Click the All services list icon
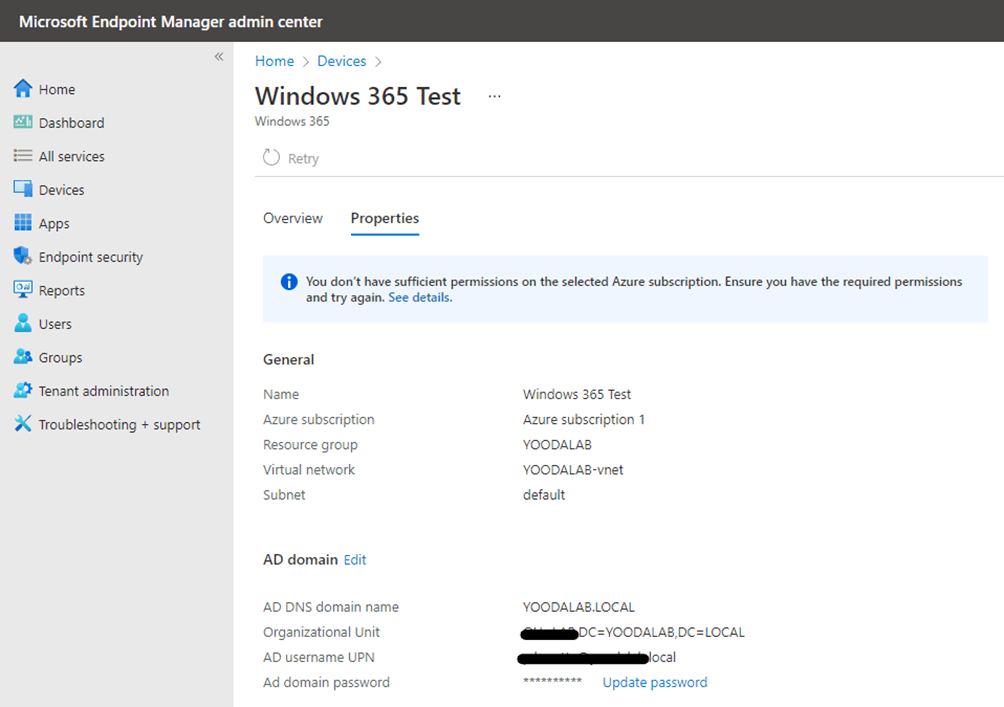Viewport: 1004px width, 707px height. pyautogui.click(x=23, y=156)
